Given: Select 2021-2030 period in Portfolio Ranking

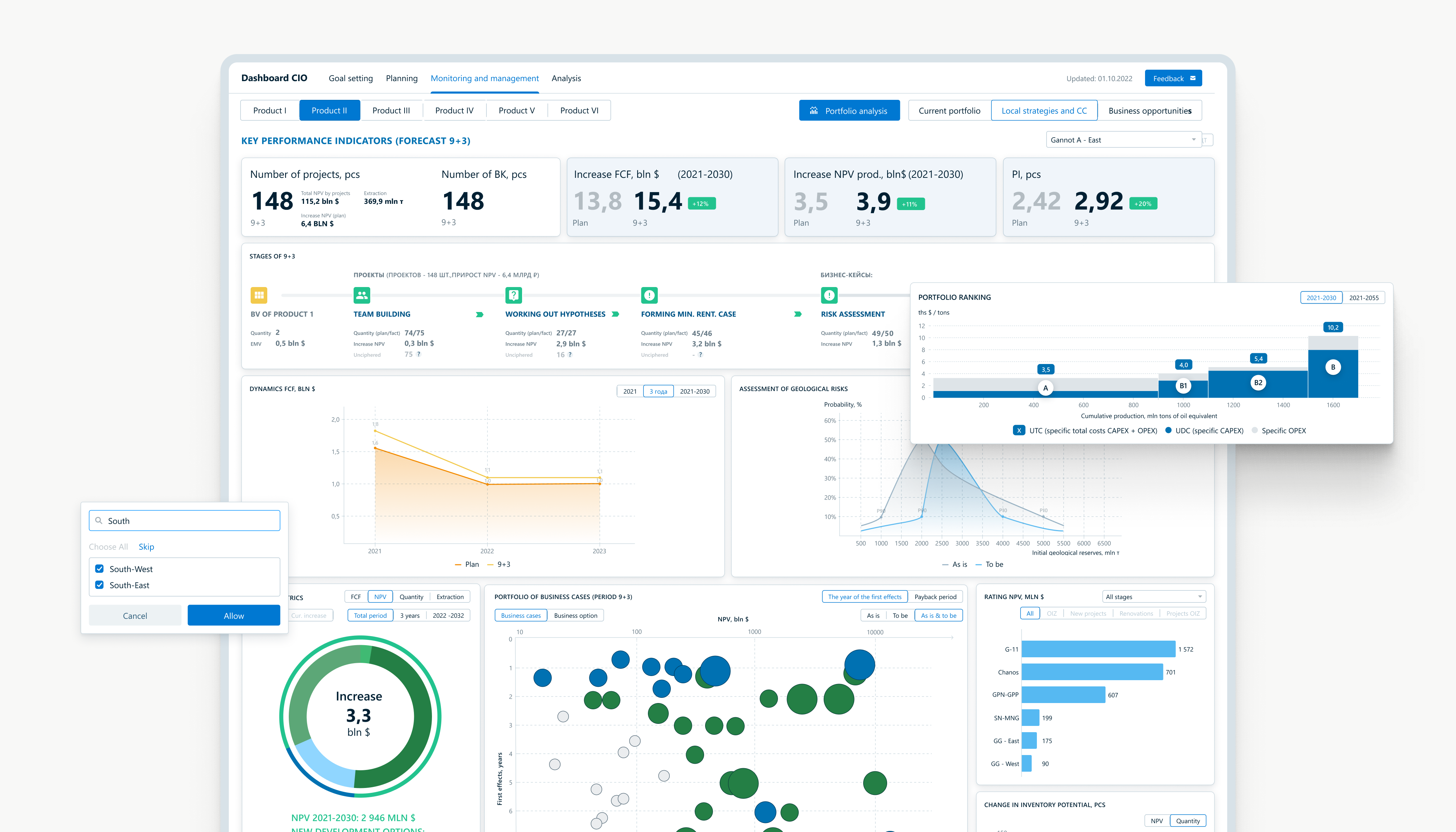Looking at the screenshot, I should [x=1321, y=297].
